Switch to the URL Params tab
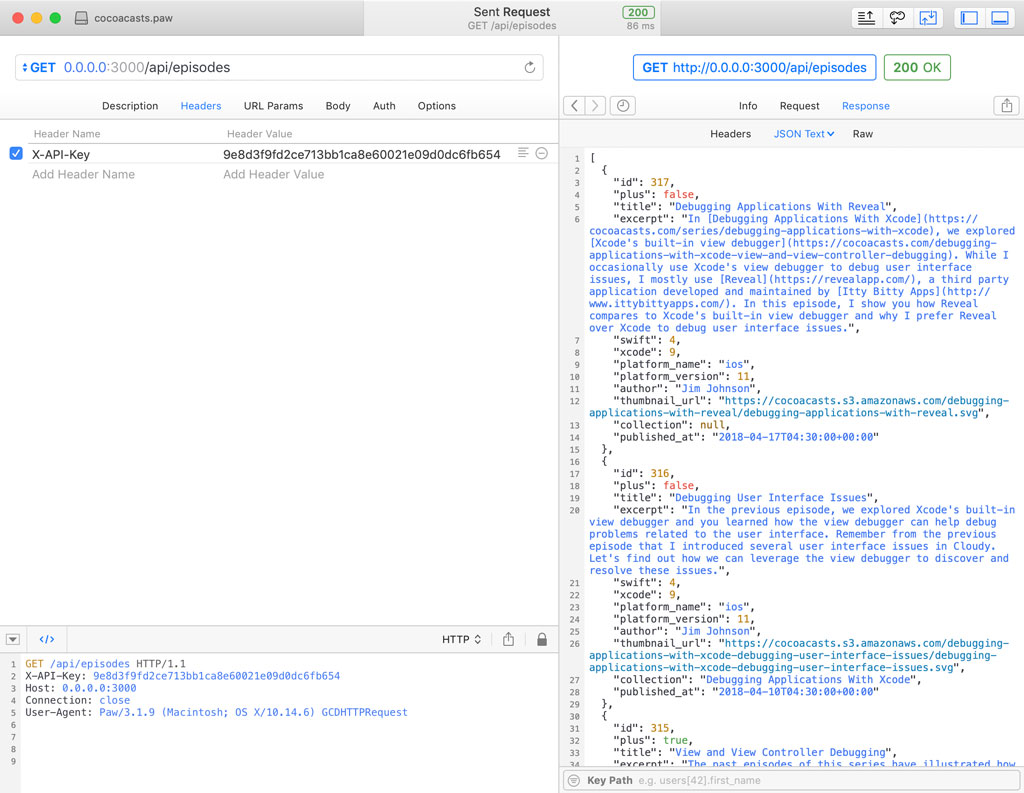1024x793 pixels. 273,105
